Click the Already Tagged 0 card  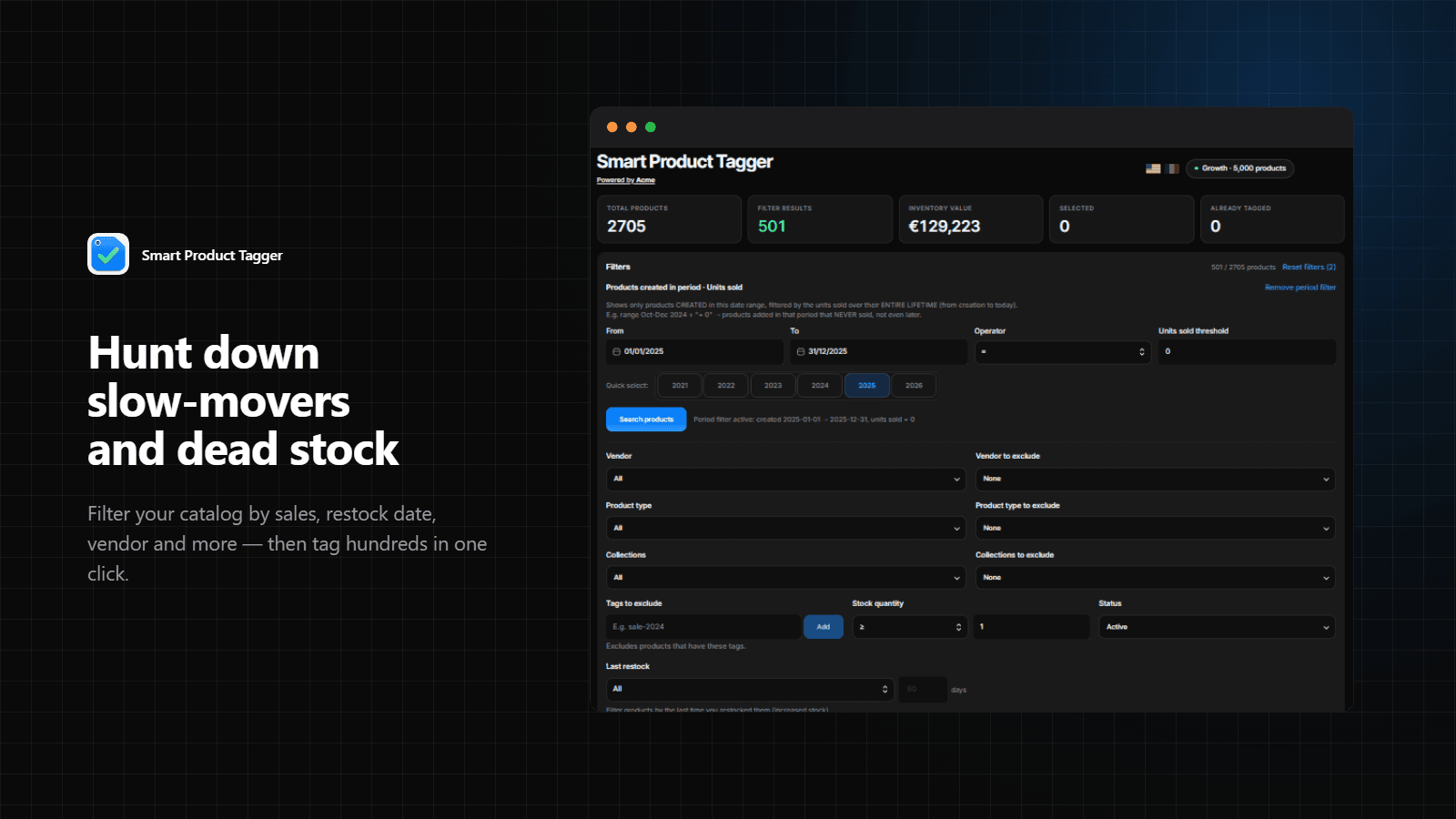(x=1272, y=219)
